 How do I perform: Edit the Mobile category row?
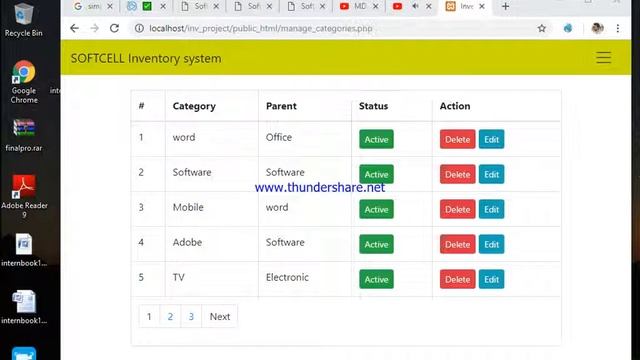click(x=491, y=209)
